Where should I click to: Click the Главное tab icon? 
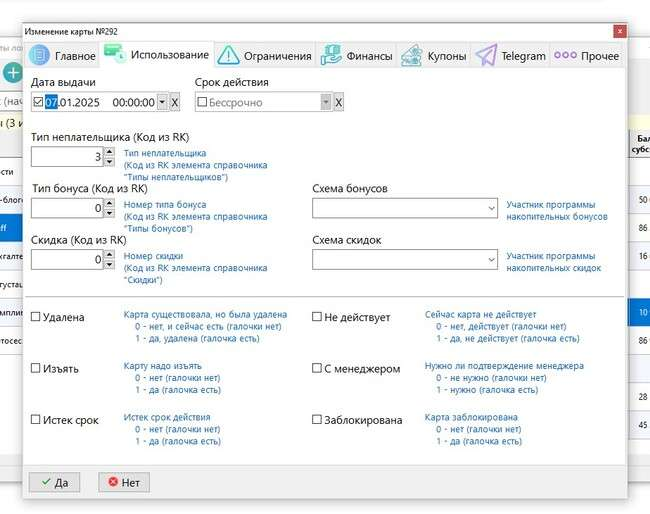(39, 56)
